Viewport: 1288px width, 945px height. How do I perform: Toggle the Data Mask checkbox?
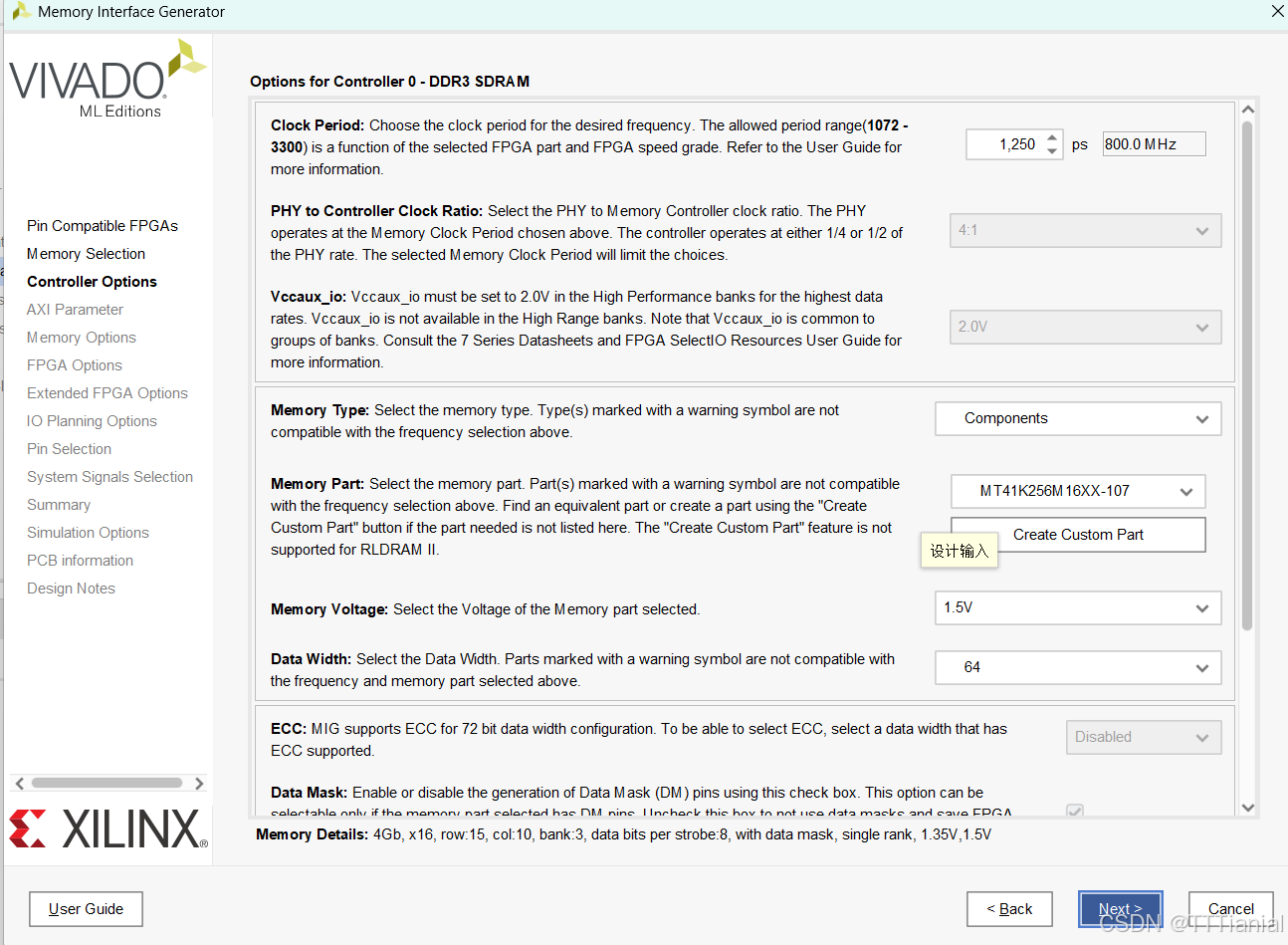click(1075, 811)
